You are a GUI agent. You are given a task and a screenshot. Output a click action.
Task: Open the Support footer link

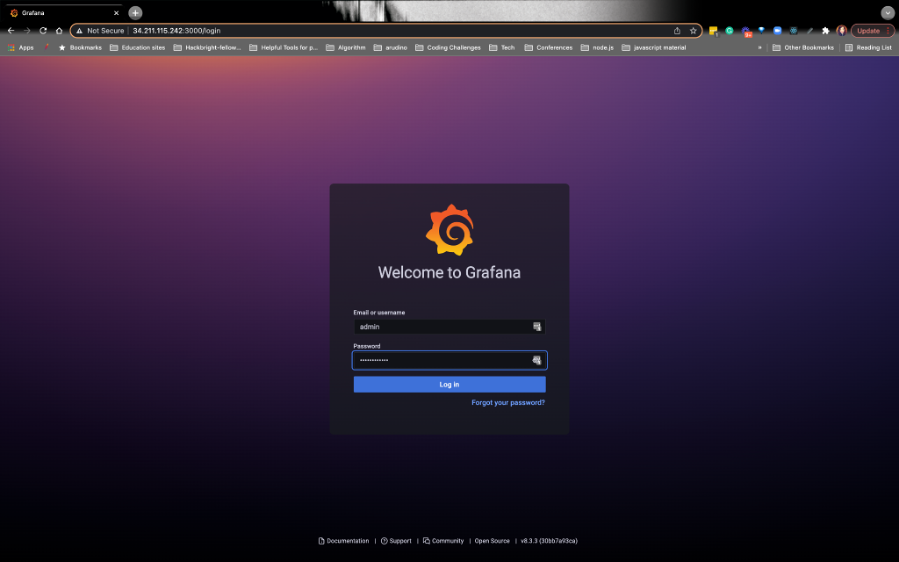(396, 541)
